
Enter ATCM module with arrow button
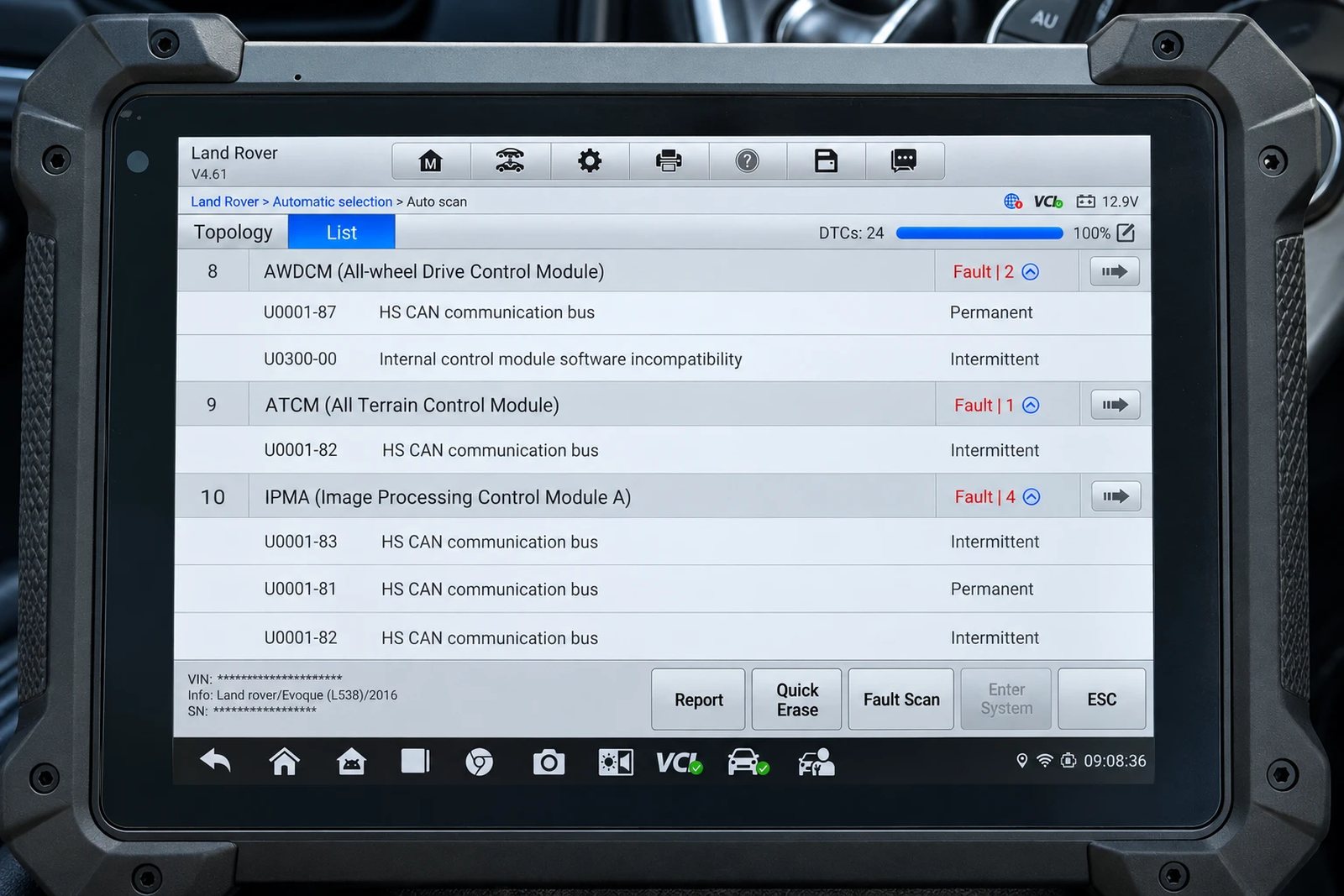[x=1116, y=405]
